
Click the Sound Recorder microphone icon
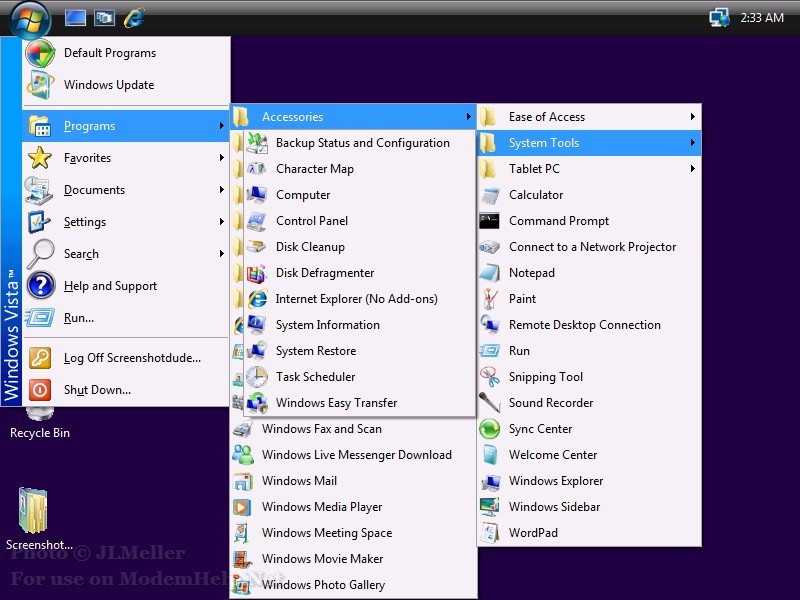490,403
